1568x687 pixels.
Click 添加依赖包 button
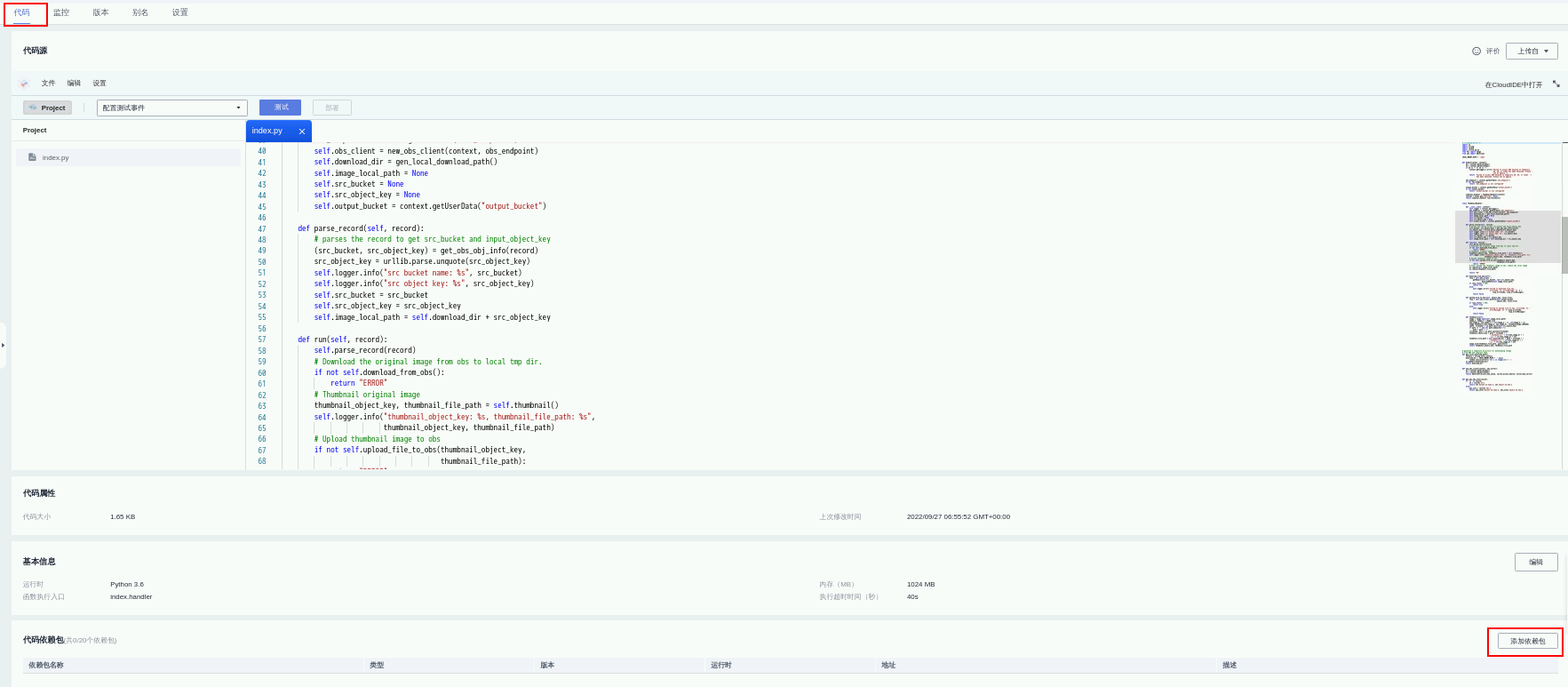coord(1527,641)
